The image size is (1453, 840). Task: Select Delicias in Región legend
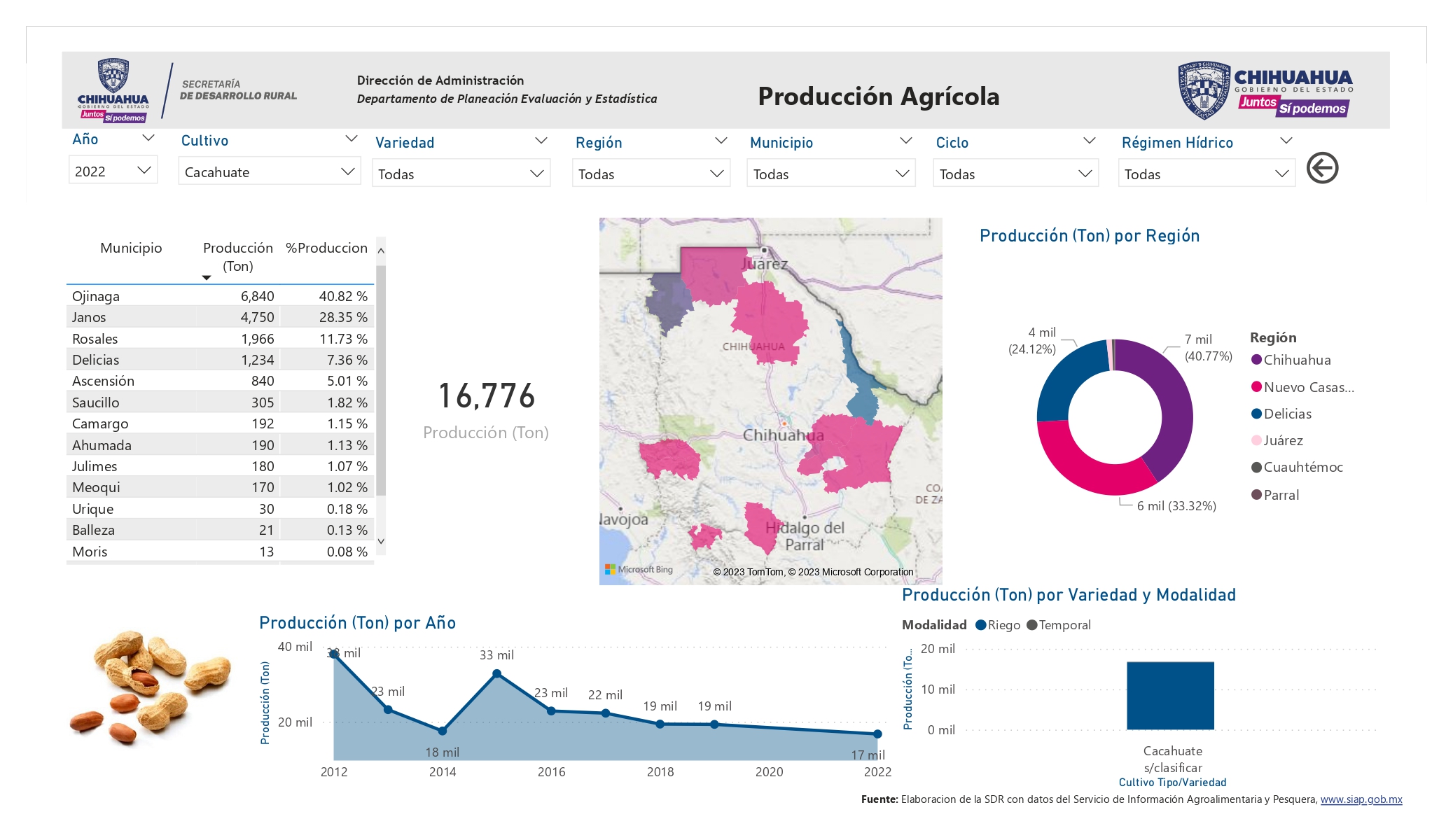click(1281, 414)
